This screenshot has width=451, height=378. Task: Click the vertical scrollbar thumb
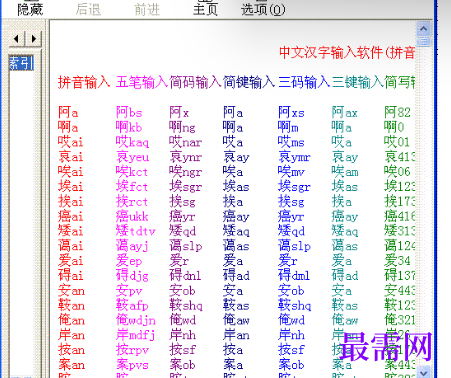click(424, 41)
